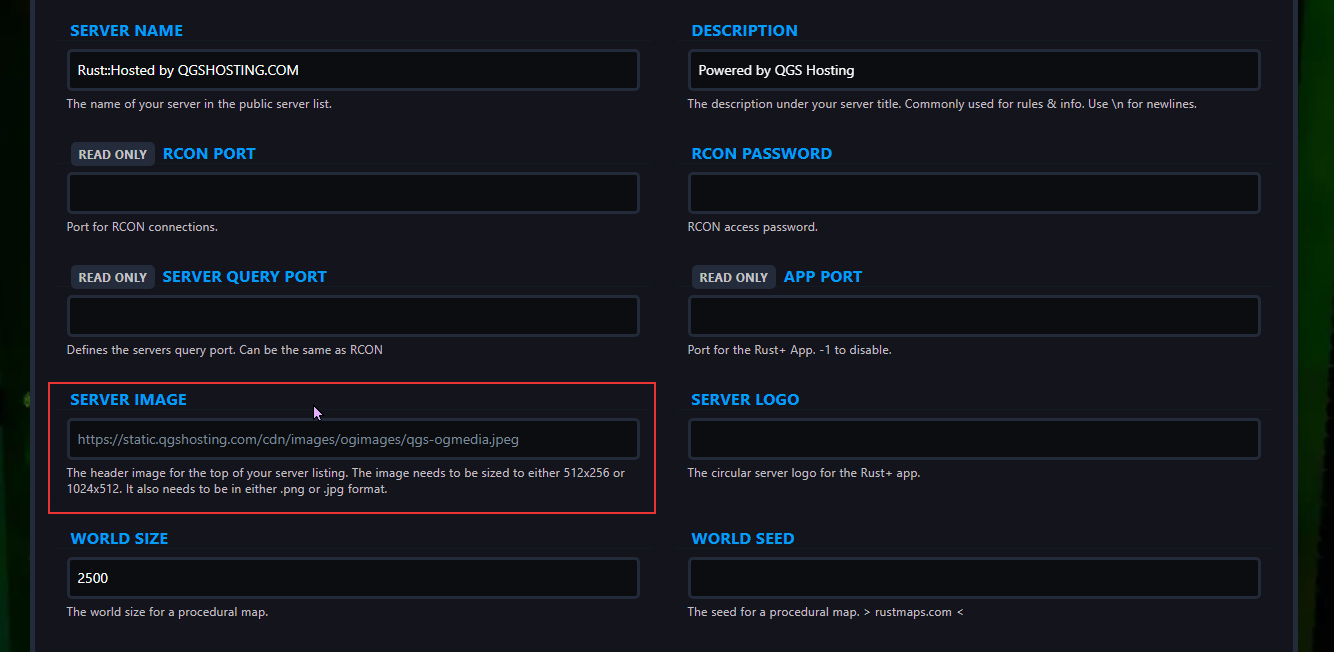Viewport: 1334px width, 652px height.
Task: Click the RCON PASSWORD heading label
Action: click(761, 154)
